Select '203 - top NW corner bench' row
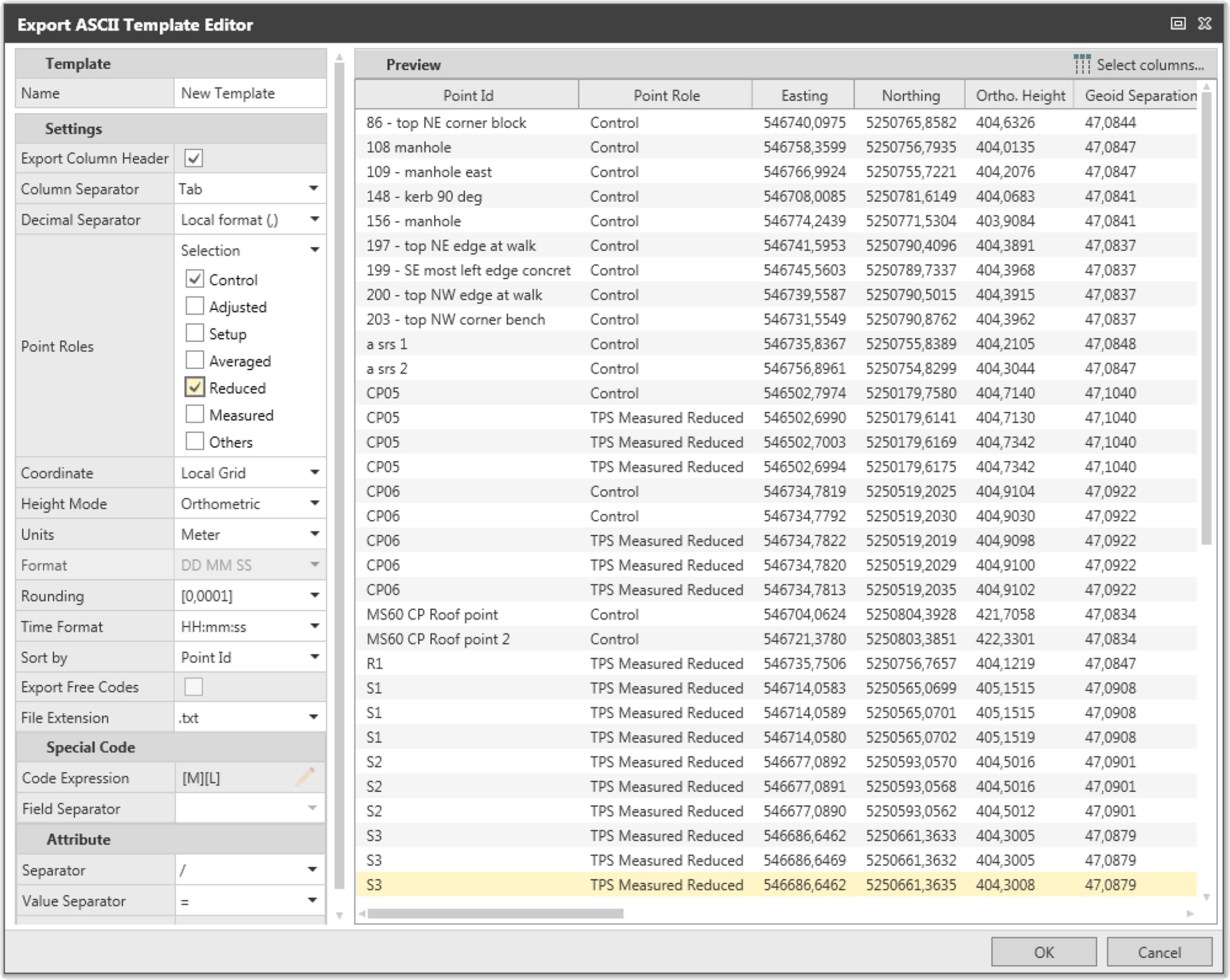 pyautogui.click(x=776, y=319)
